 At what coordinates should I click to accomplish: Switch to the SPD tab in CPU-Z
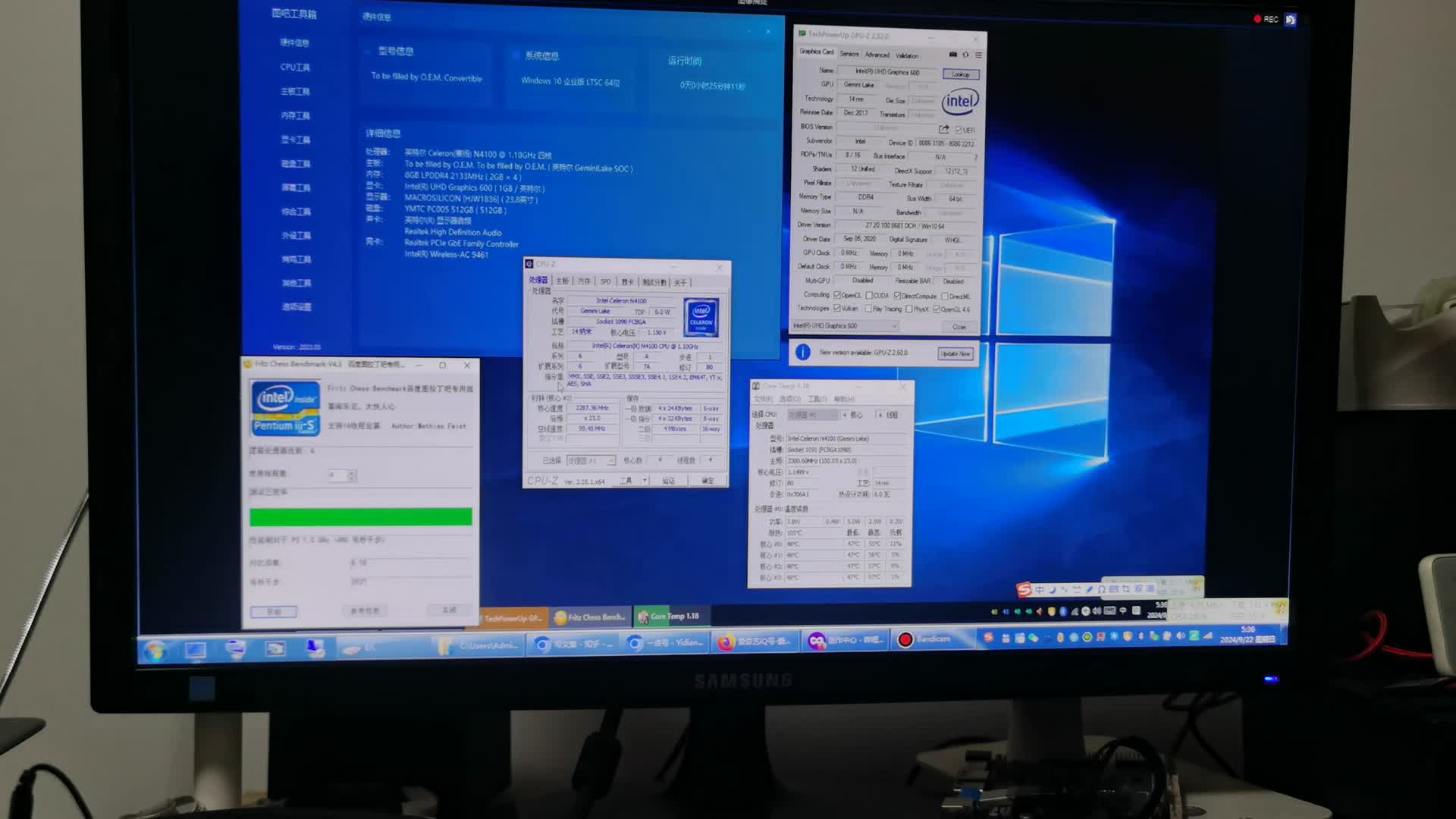click(x=605, y=281)
